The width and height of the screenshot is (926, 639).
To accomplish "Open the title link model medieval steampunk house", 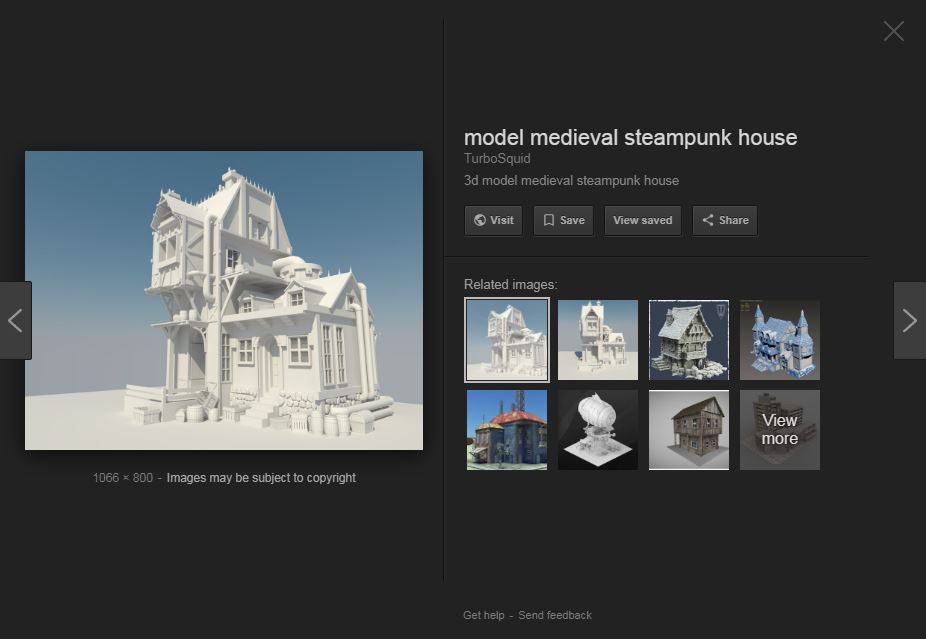I will click(630, 137).
